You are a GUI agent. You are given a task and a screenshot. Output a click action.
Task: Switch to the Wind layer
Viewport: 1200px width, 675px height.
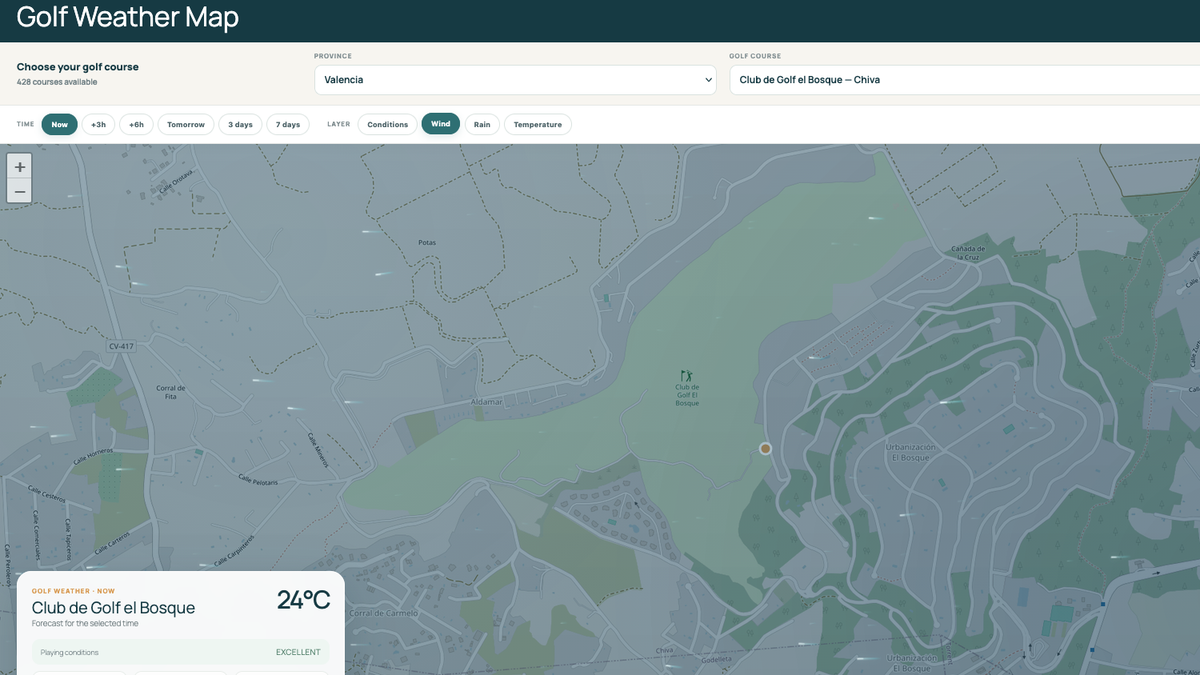point(441,124)
